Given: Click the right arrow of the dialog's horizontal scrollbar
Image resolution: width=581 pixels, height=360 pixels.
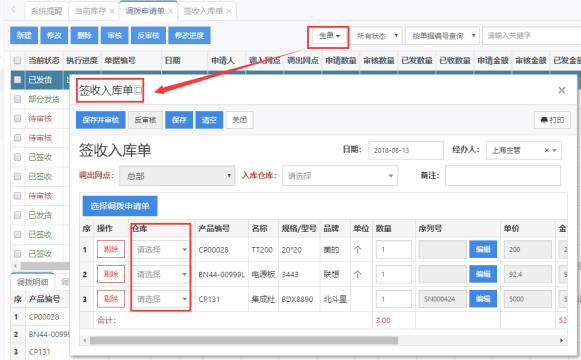Looking at the screenshot, I should coord(561,340).
